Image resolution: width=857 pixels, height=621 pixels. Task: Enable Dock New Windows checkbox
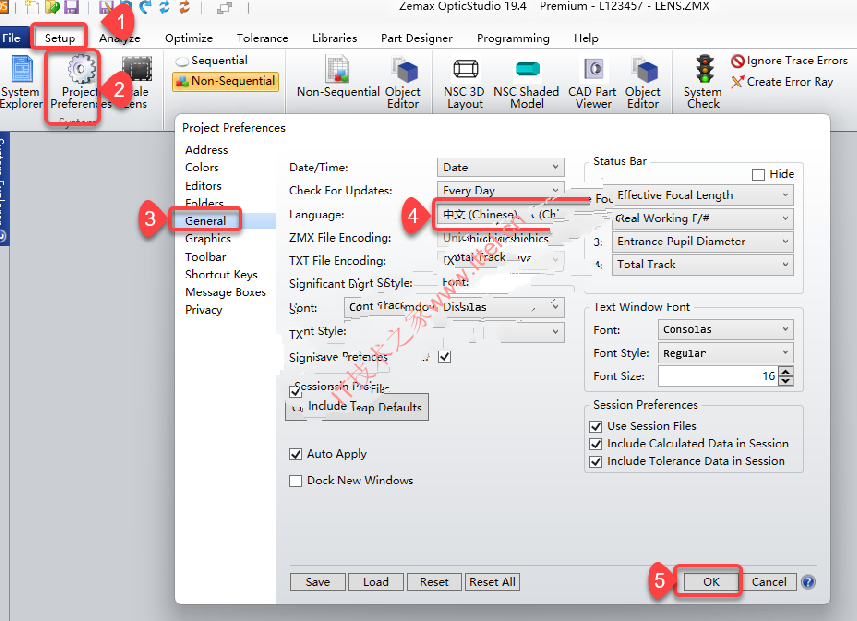[295, 481]
